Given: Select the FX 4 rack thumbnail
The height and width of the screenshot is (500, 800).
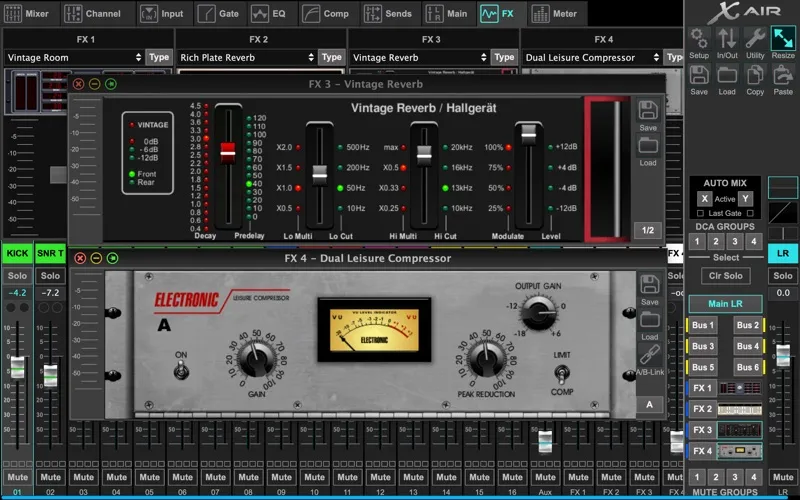Looking at the screenshot, I should 740,451.
